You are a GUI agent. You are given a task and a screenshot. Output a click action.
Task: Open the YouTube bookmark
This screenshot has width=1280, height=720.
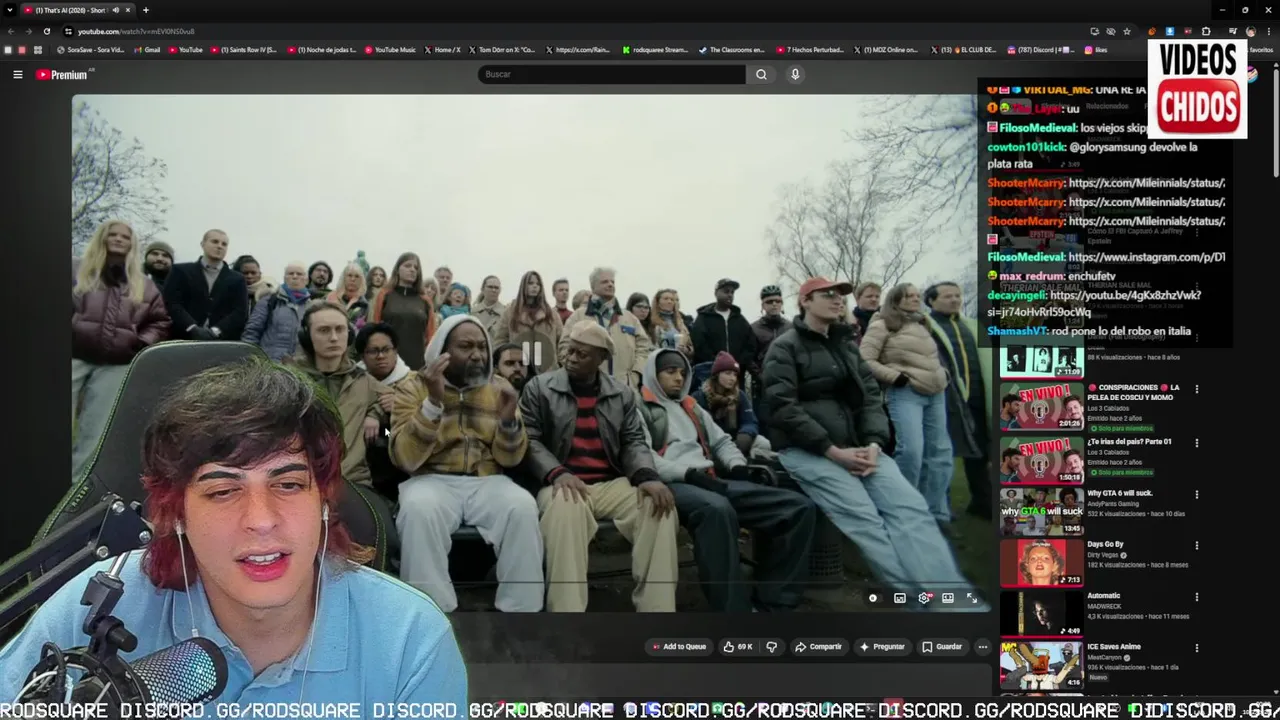point(185,50)
